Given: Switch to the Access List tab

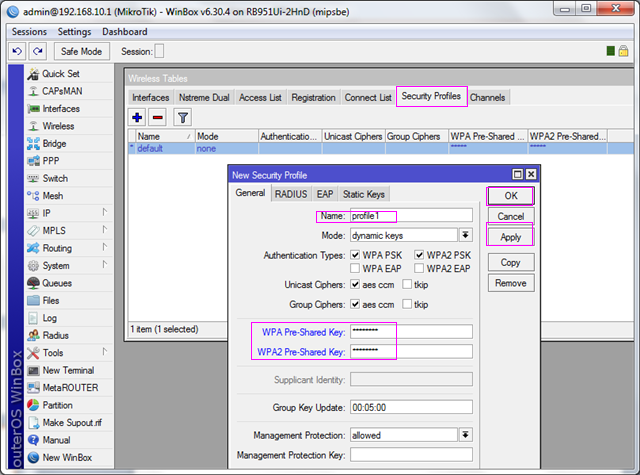Looking at the screenshot, I should click(260, 98).
